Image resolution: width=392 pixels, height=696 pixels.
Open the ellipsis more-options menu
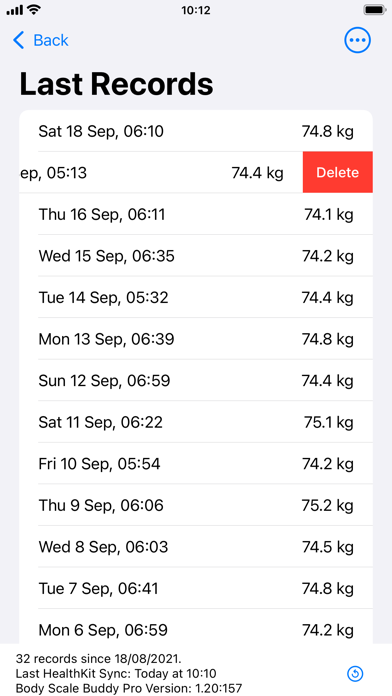pos(357,40)
